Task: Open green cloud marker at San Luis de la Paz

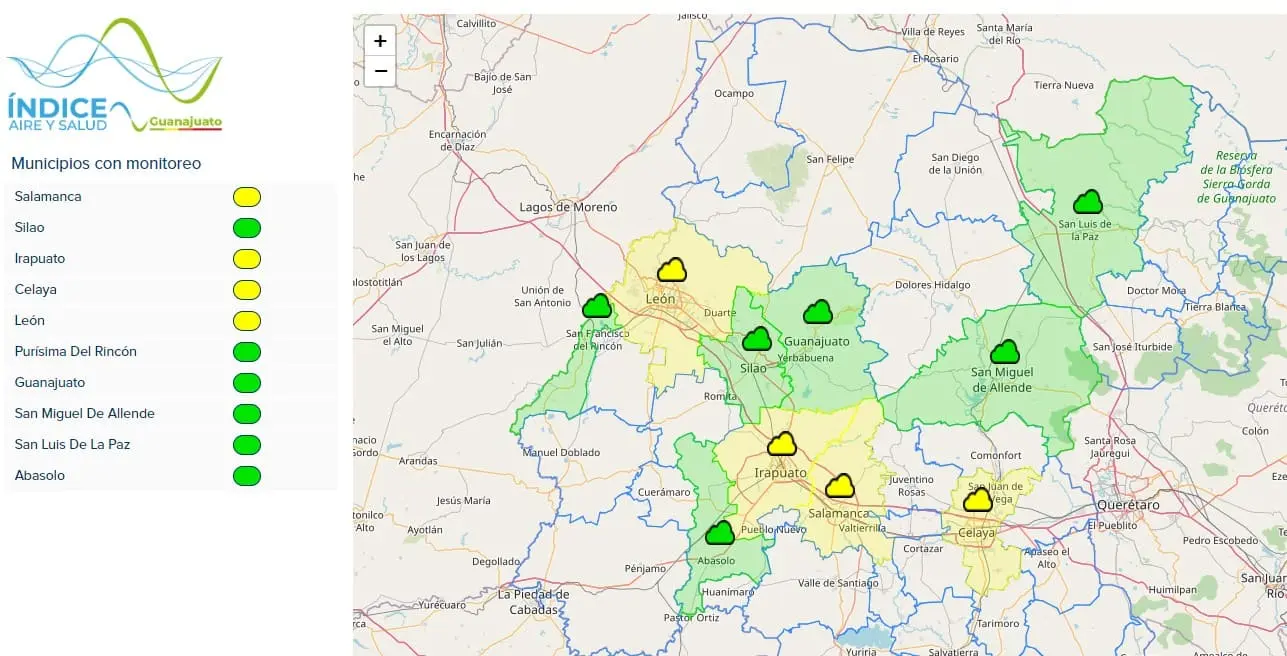Action: click(1087, 203)
